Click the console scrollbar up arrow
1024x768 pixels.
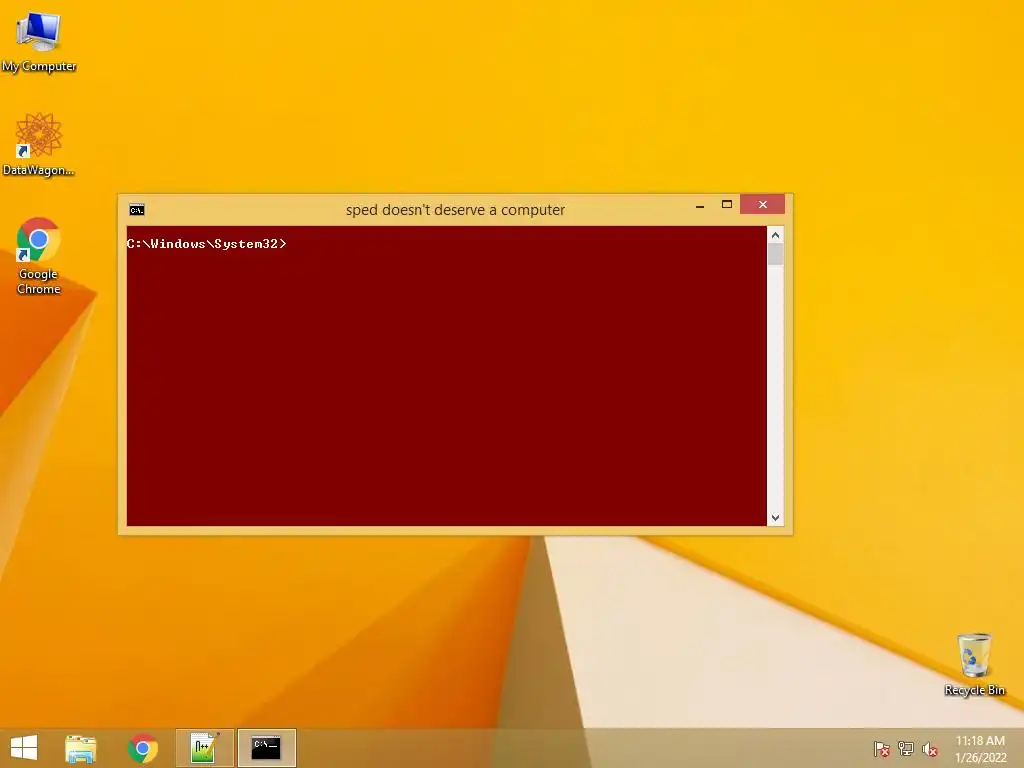(775, 235)
